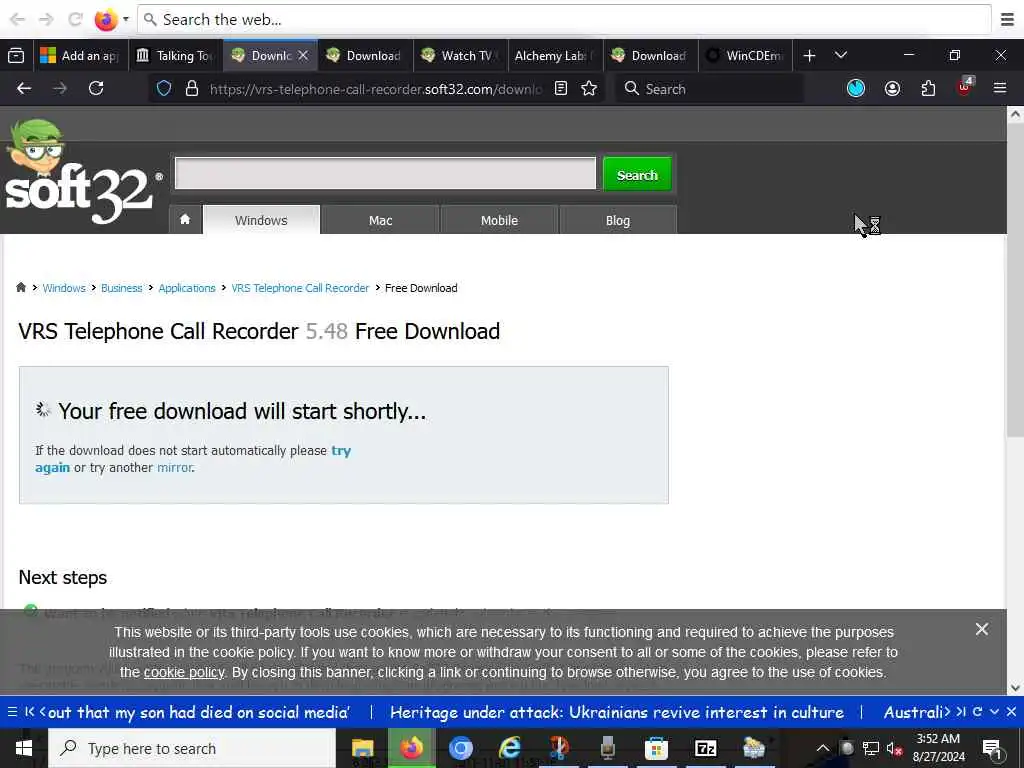This screenshot has width=1024, height=768.
Task: Show hidden system tray icons
Action: (823, 748)
